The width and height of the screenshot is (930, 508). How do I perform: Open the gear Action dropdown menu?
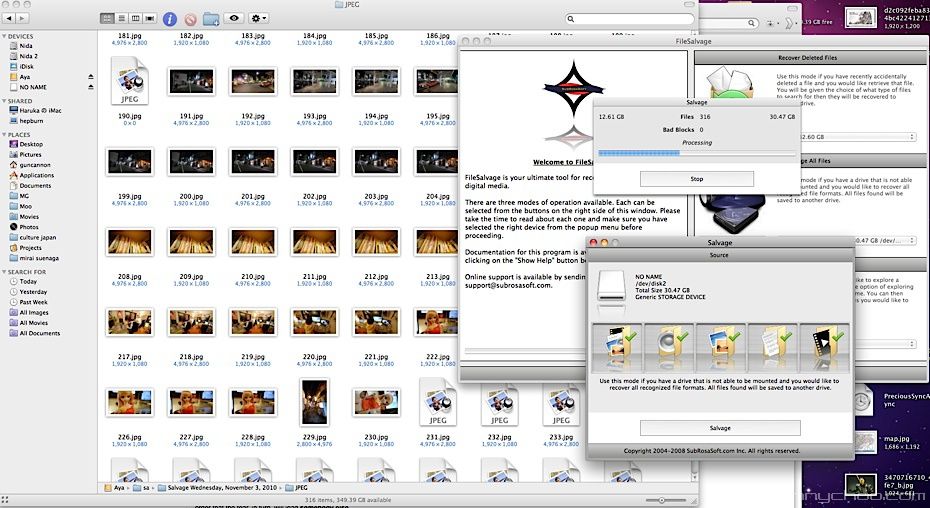click(260, 18)
